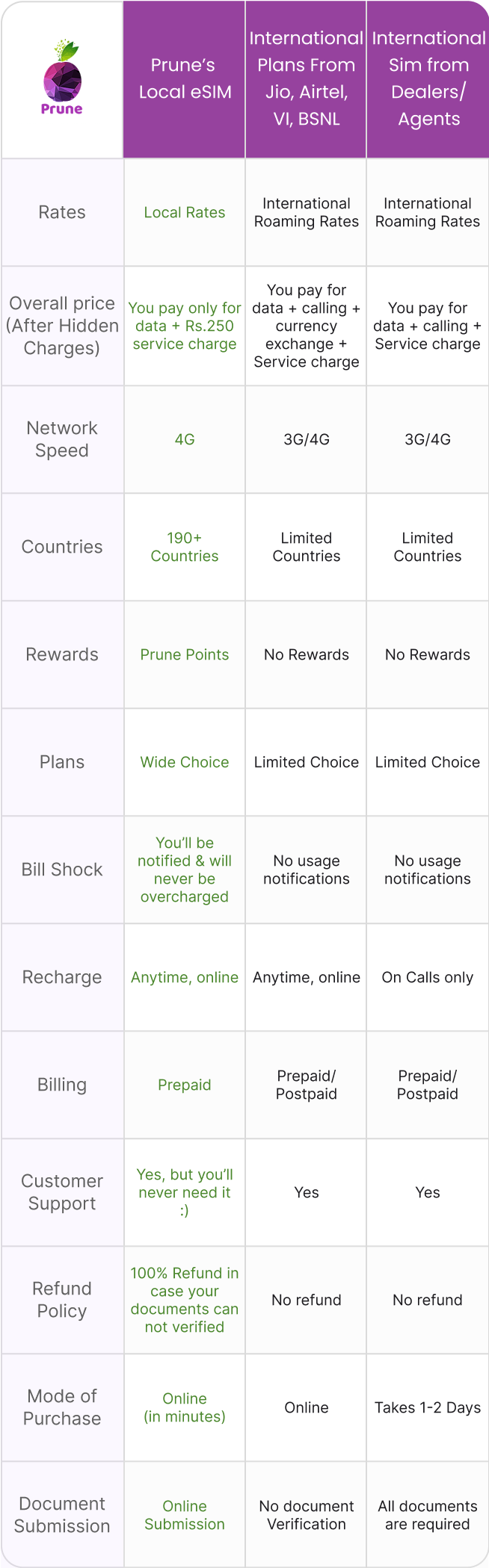The width and height of the screenshot is (489, 1568).
Task: Click the Online Submission cell
Action: pos(185,1515)
